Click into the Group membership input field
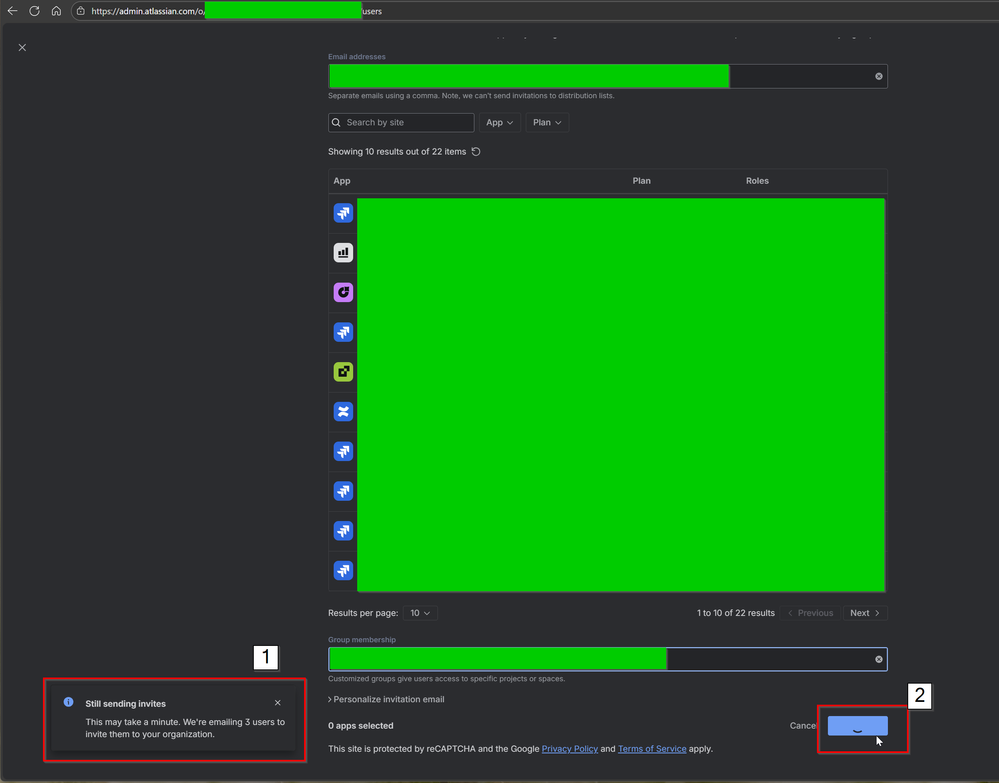This screenshot has width=999, height=783. tap(608, 659)
